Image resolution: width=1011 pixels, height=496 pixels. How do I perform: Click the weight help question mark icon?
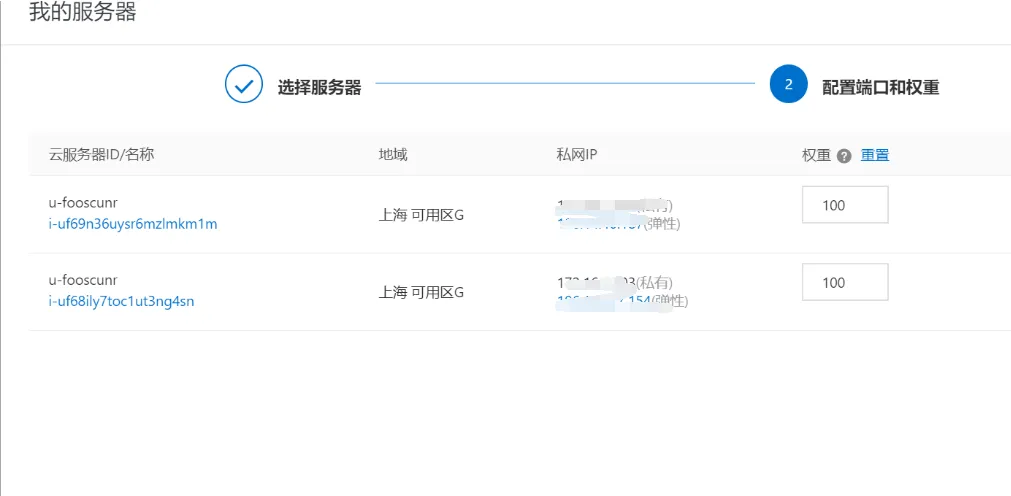point(845,155)
